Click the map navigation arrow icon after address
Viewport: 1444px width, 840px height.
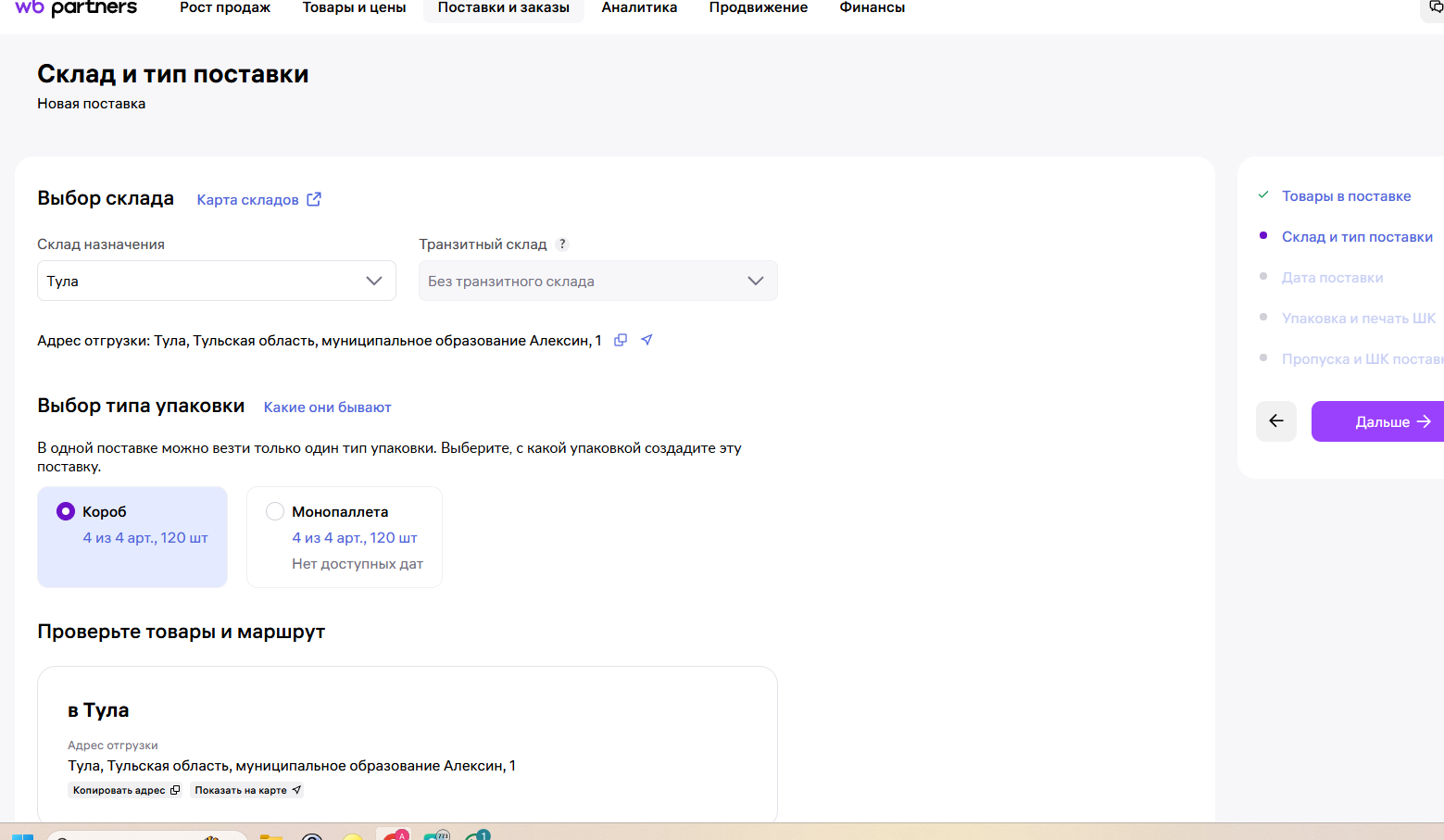pos(647,340)
